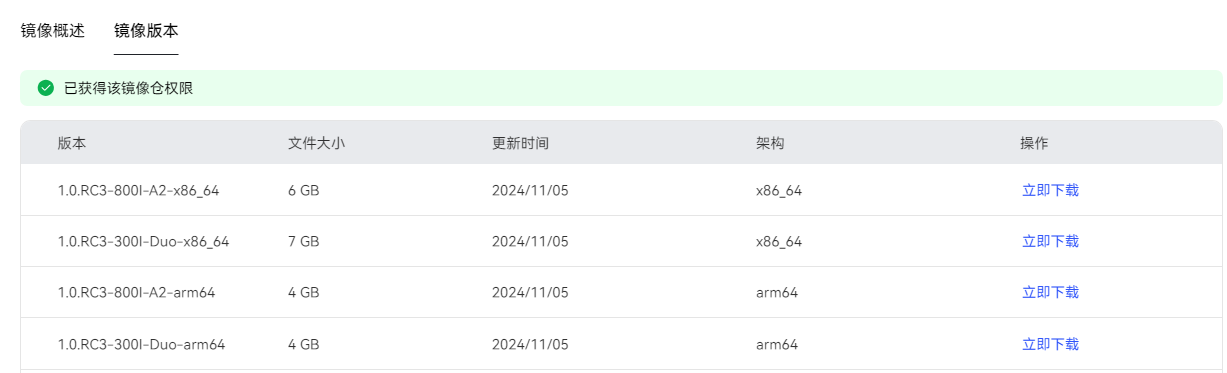Download 1.0.RC3-300I-Duo-arm64 via 立即下载

pos(1050,344)
